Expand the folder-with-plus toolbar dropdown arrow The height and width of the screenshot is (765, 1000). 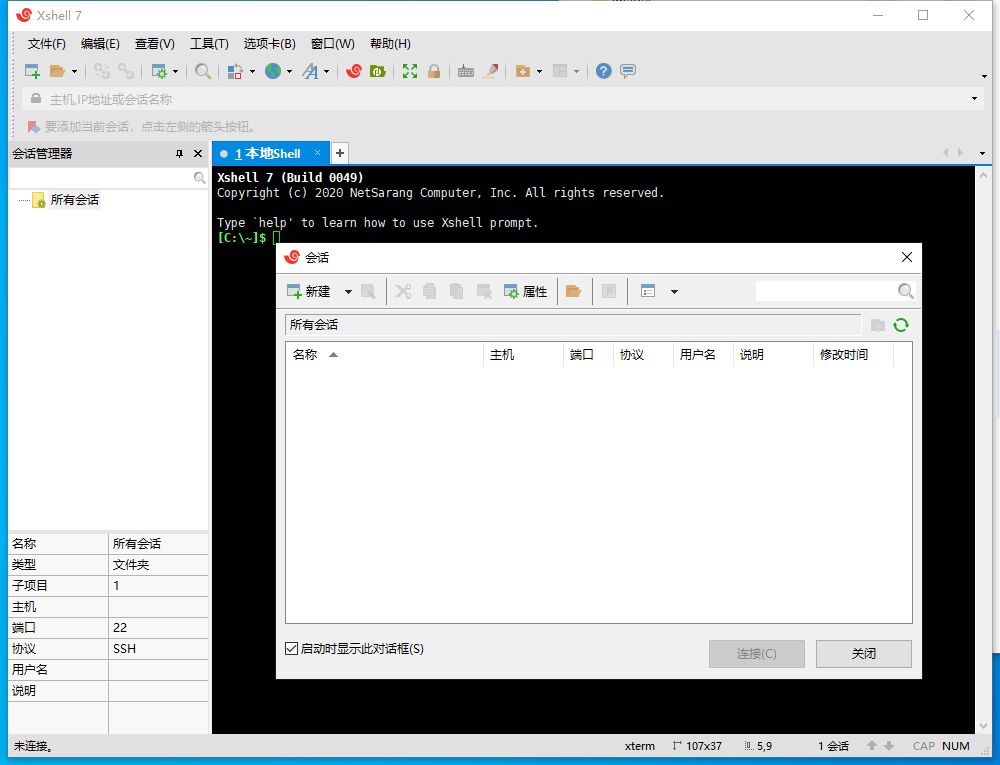coord(539,71)
